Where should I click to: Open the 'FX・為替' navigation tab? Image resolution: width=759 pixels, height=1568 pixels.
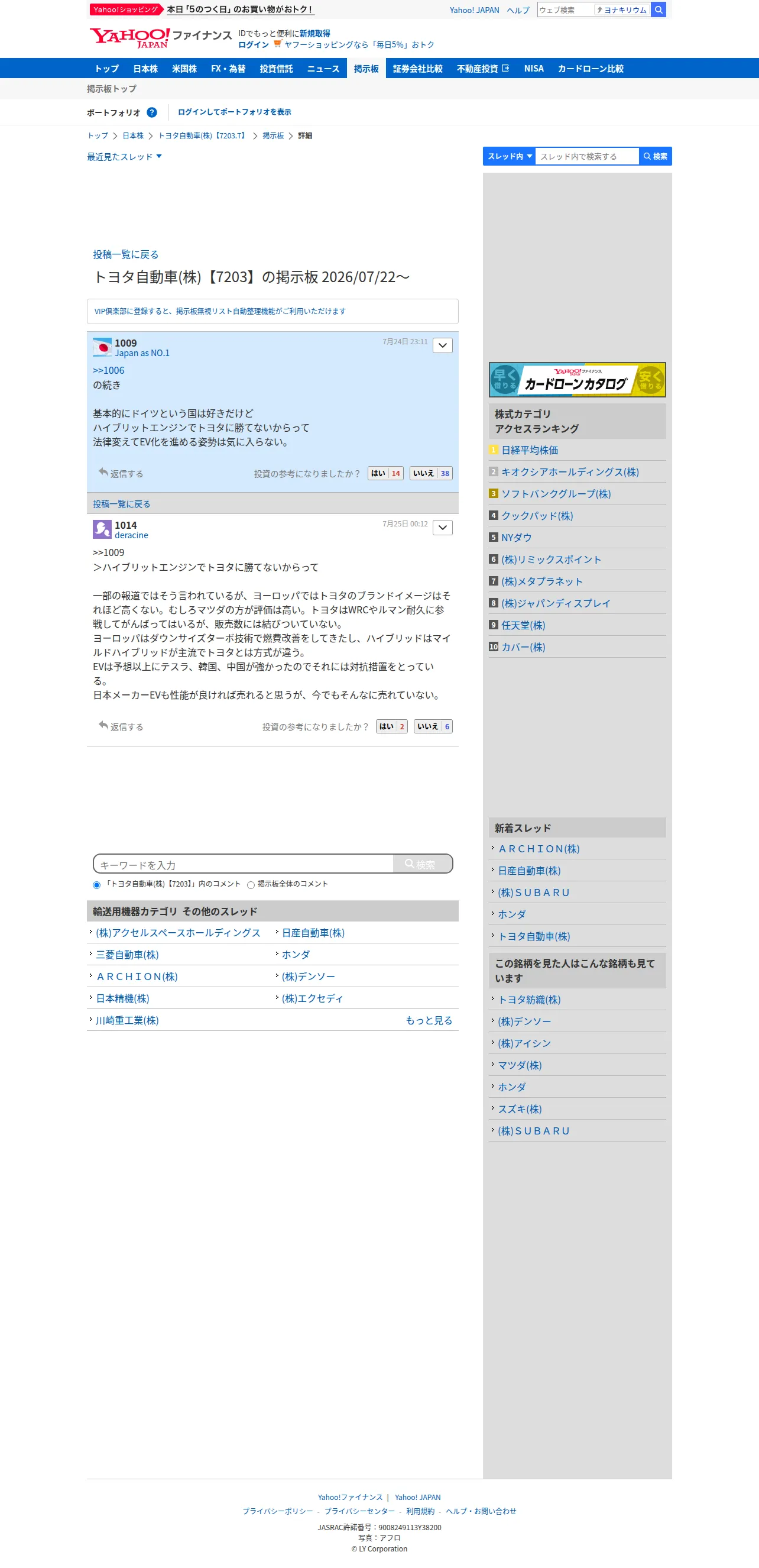228,68
